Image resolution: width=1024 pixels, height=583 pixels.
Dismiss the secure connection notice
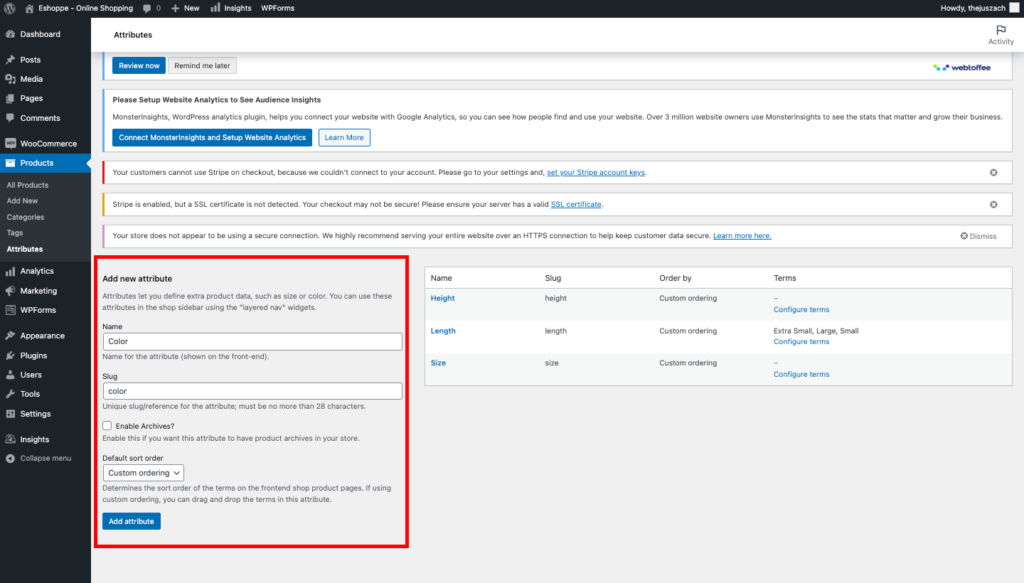[978, 236]
